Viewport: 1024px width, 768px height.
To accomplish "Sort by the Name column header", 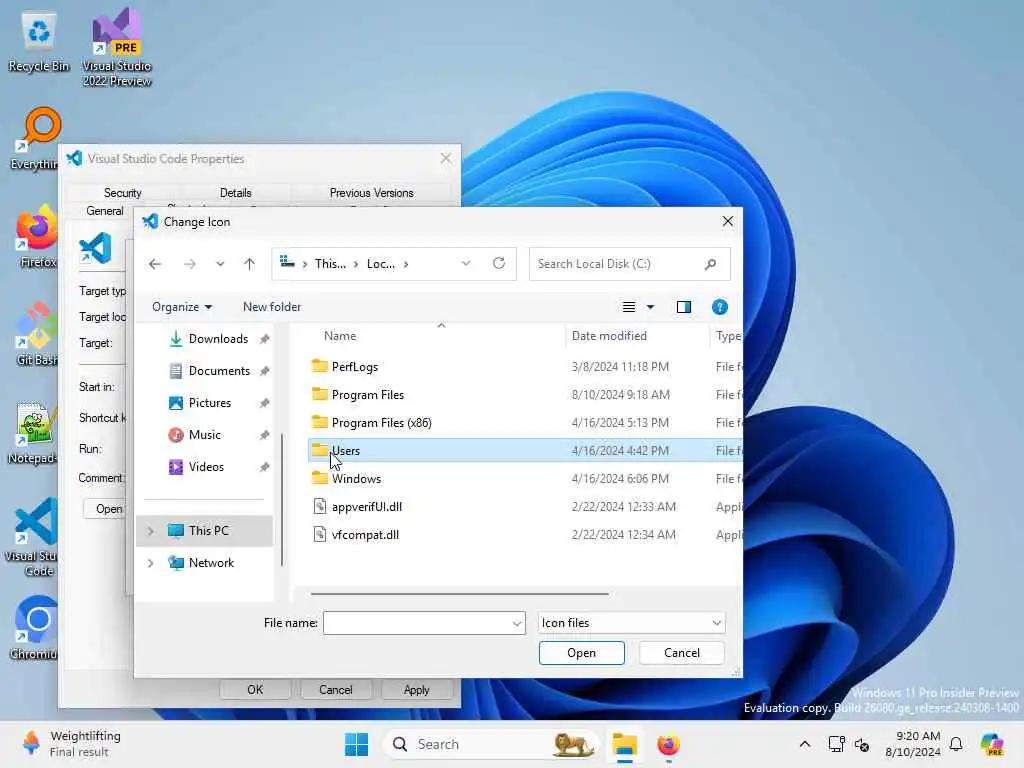I will [340, 336].
